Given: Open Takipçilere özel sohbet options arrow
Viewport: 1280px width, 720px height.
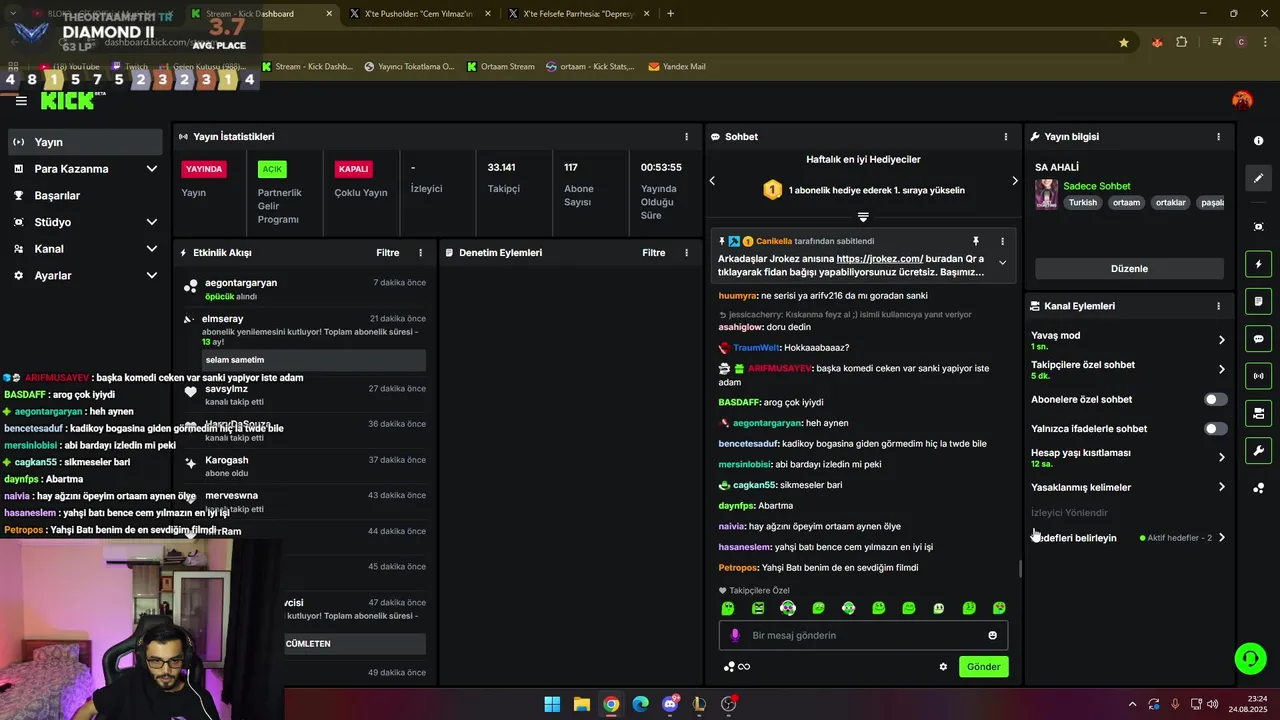Looking at the screenshot, I should [x=1221, y=370].
